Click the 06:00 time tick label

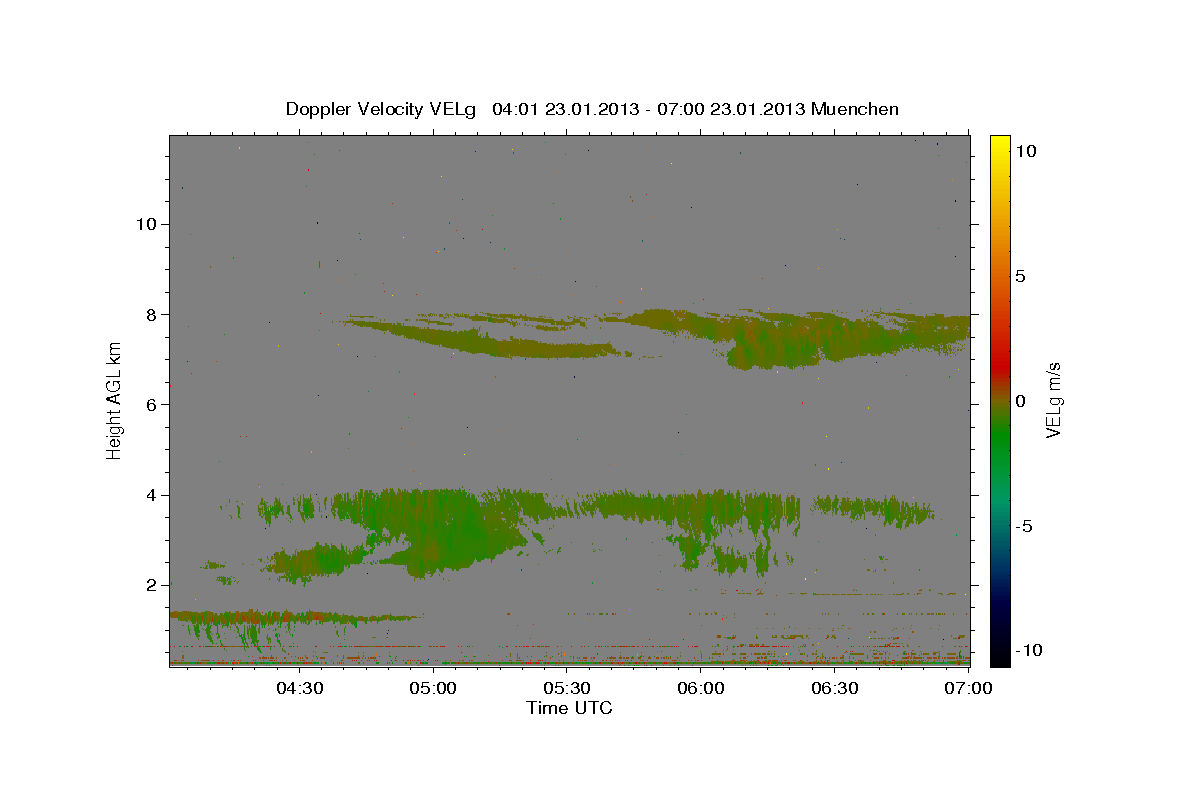pyautogui.click(x=701, y=688)
